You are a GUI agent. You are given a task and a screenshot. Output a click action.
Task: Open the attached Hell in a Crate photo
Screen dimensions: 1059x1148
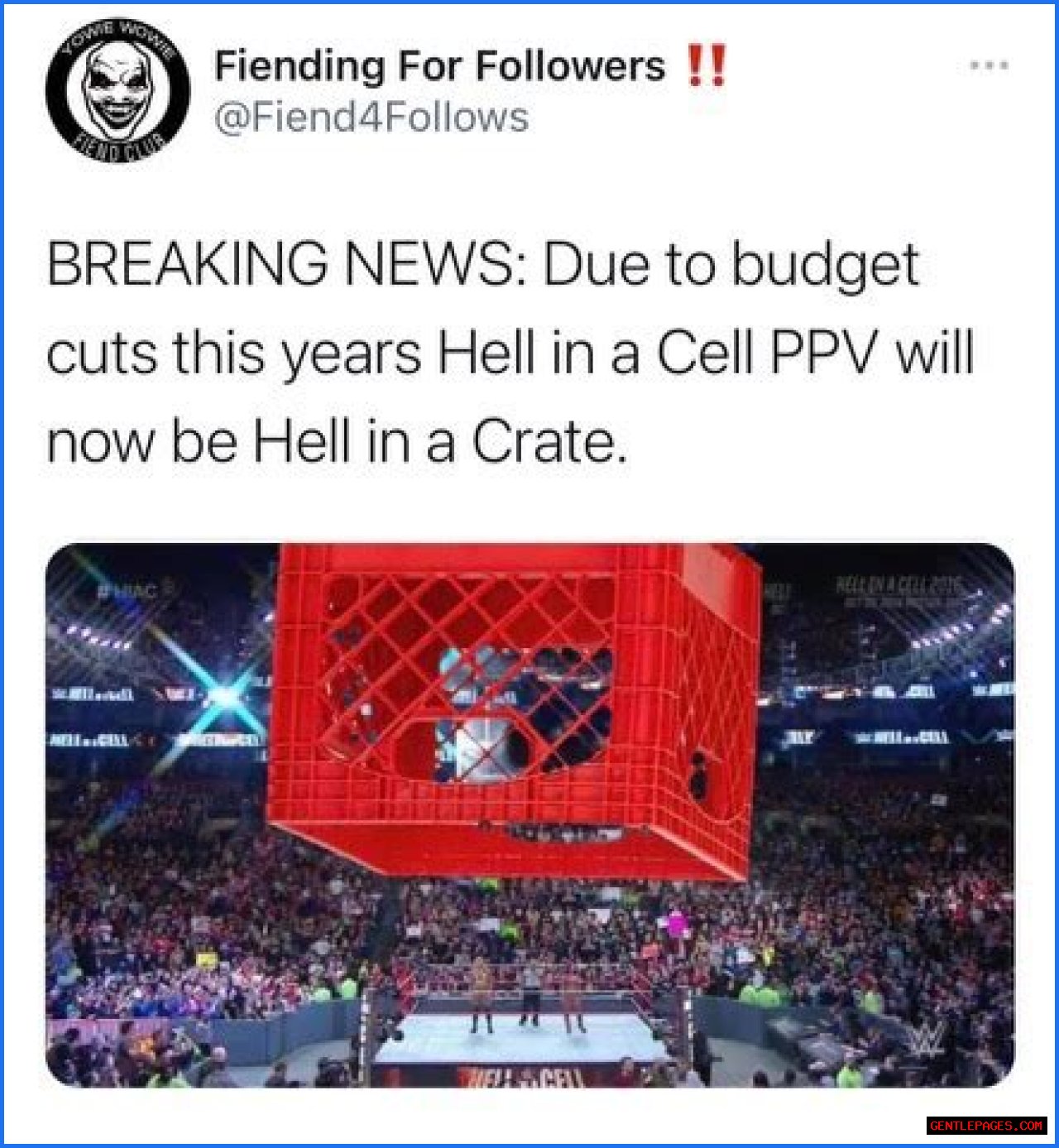(529, 814)
